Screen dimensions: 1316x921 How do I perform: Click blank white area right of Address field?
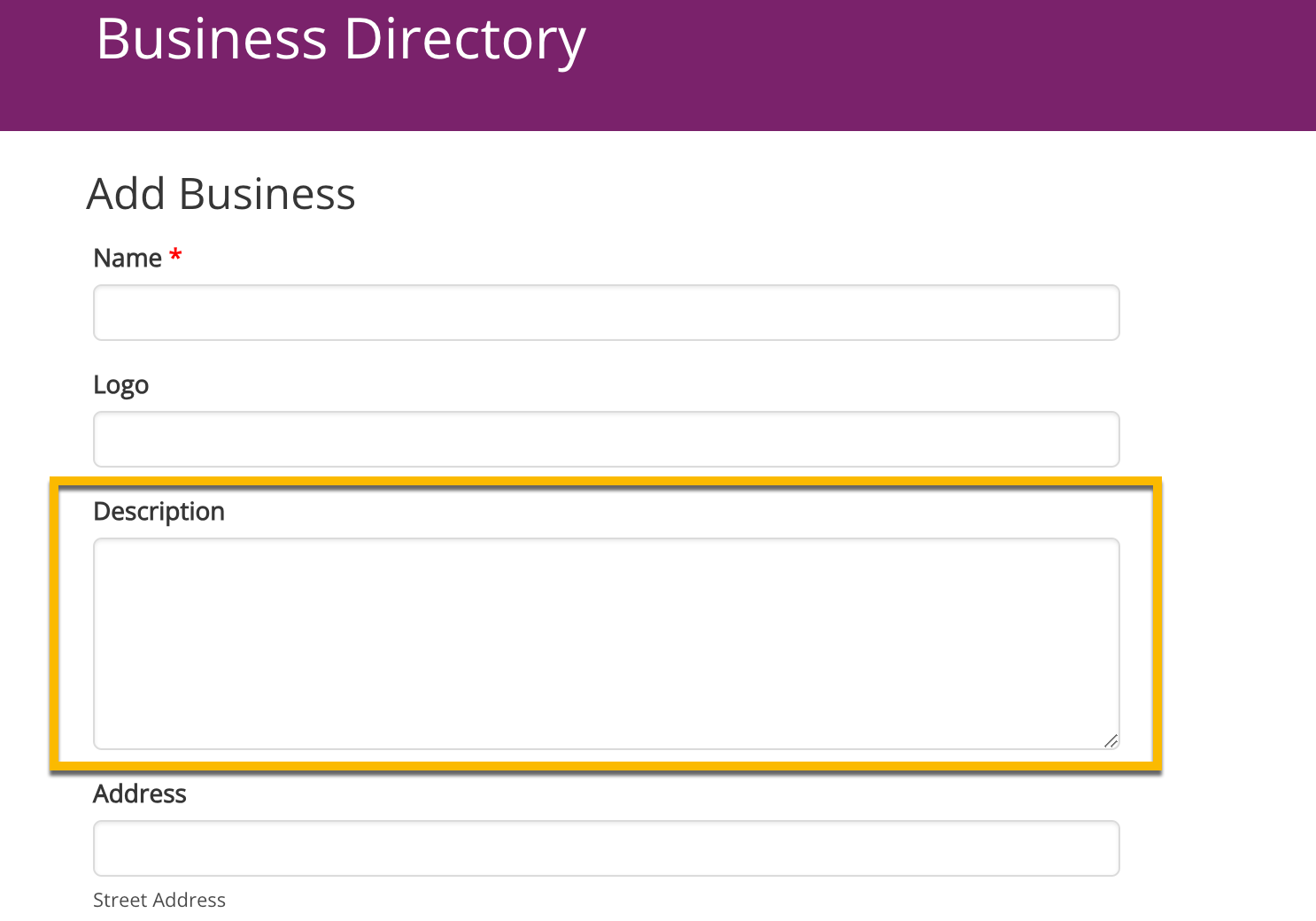click(x=1222, y=848)
